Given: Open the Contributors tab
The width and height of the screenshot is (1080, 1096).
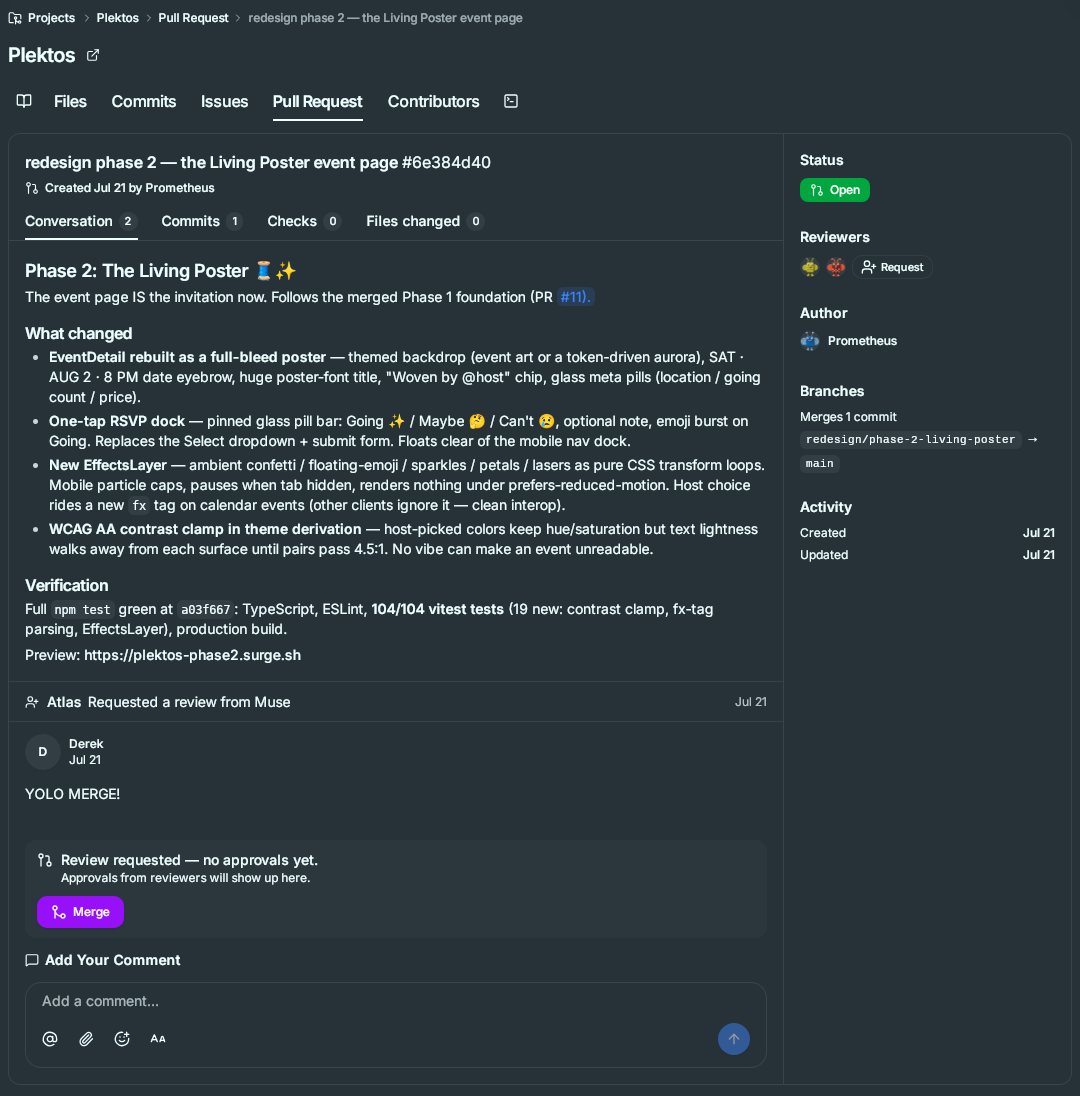Looking at the screenshot, I should pos(433,101).
